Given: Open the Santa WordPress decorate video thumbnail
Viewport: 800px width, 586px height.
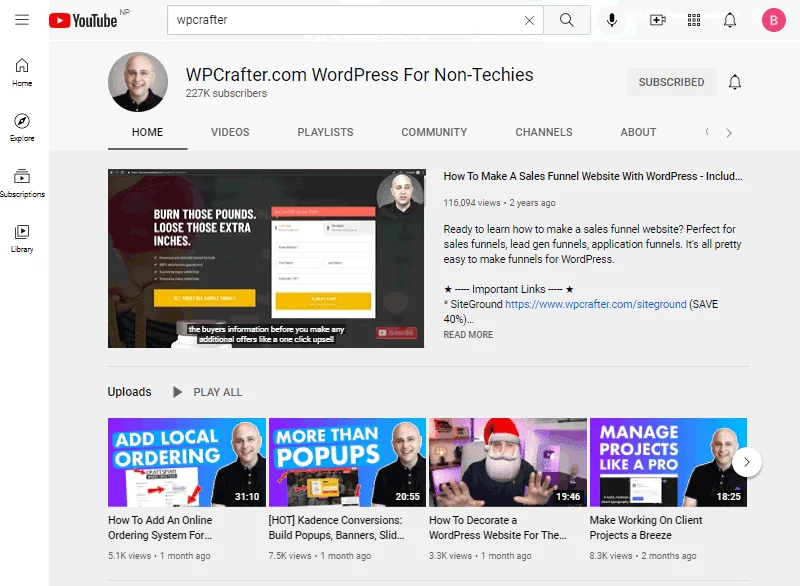Looking at the screenshot, I should pos(508,463).
